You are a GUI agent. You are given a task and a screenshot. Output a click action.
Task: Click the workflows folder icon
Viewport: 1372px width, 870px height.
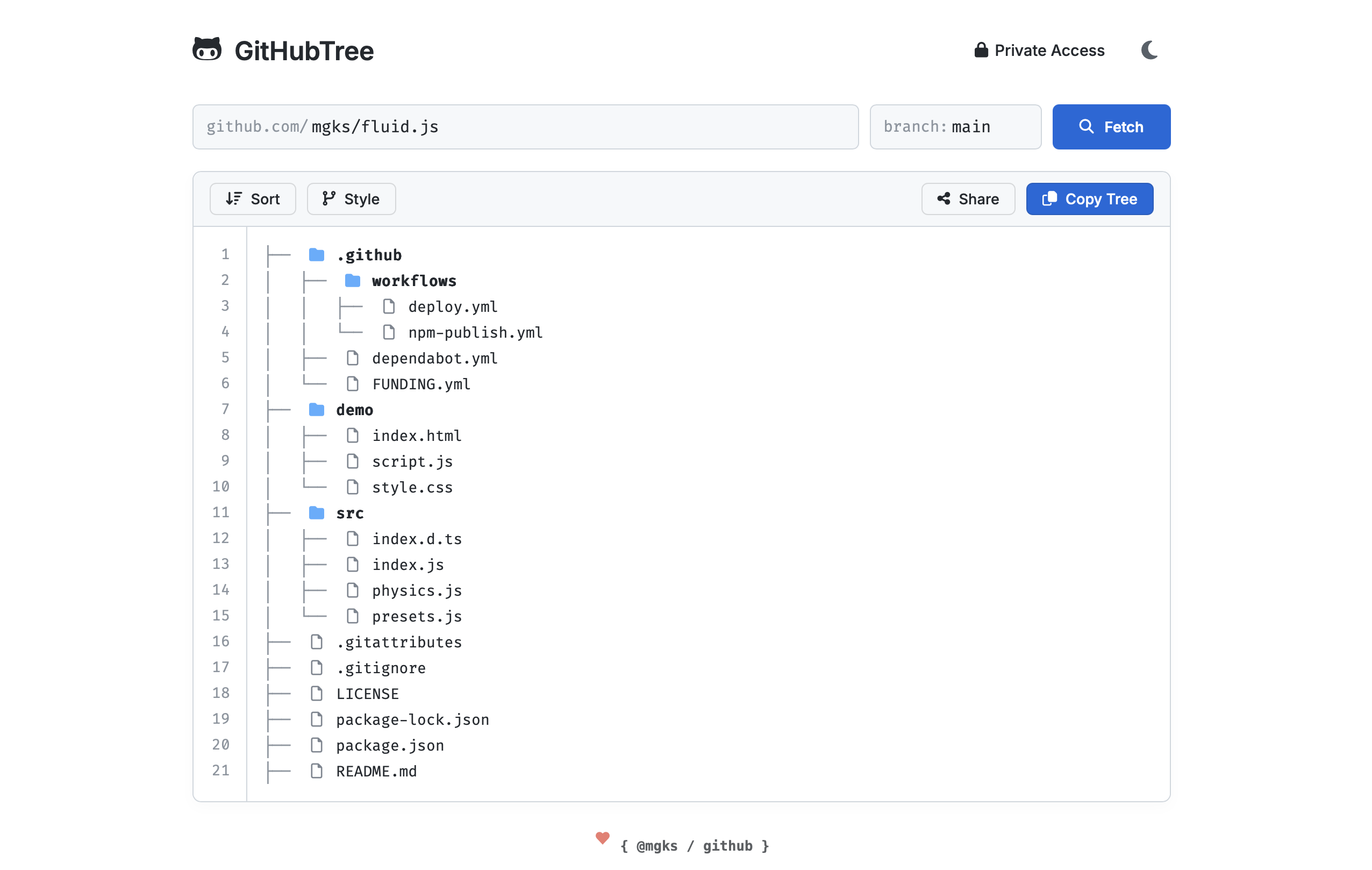coord(353,280)
